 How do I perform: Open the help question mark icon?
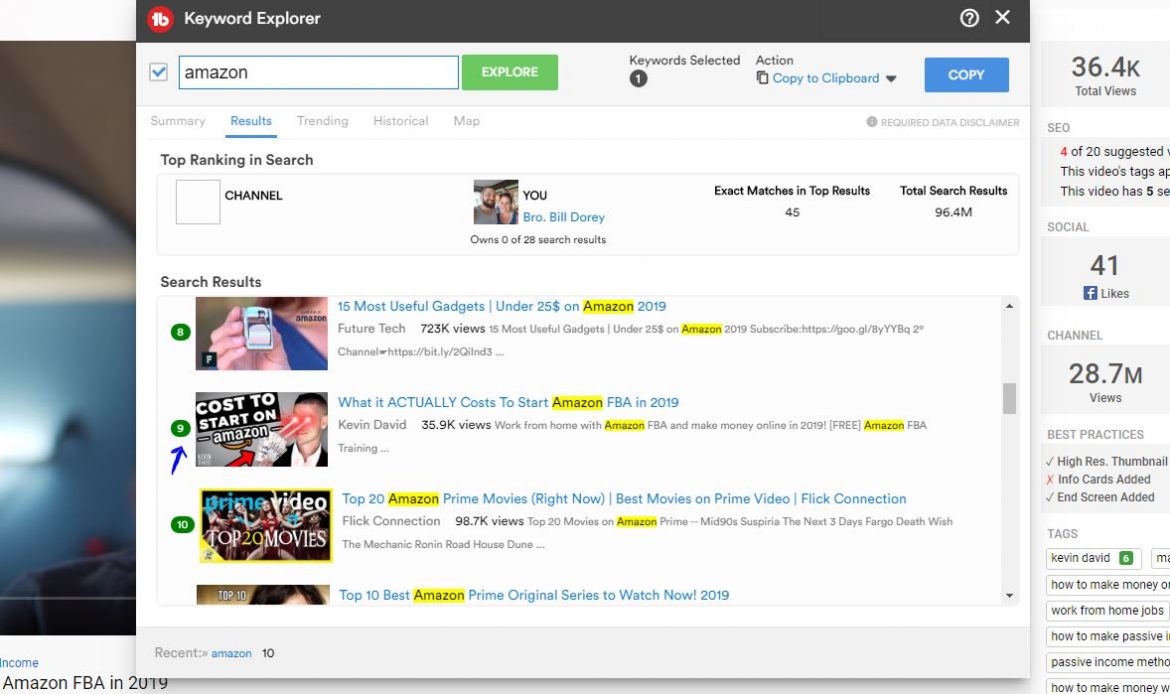coord(969,18)
